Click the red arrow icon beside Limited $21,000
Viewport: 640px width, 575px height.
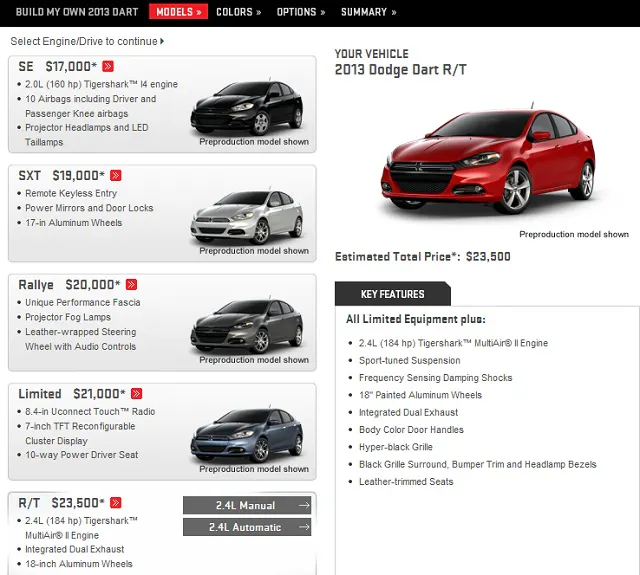137,394
